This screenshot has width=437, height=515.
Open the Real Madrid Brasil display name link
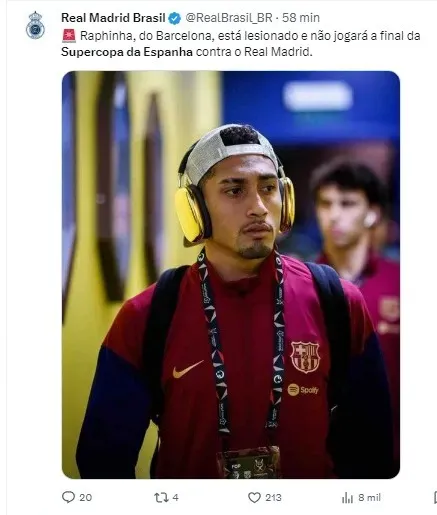tap(113, 18)
